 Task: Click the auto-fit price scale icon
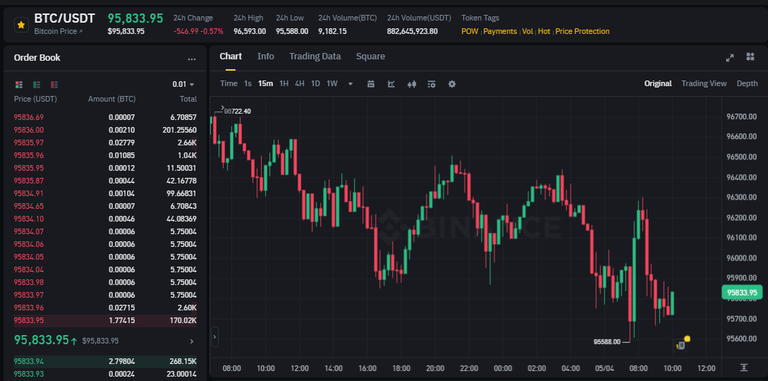click(744, 367)
